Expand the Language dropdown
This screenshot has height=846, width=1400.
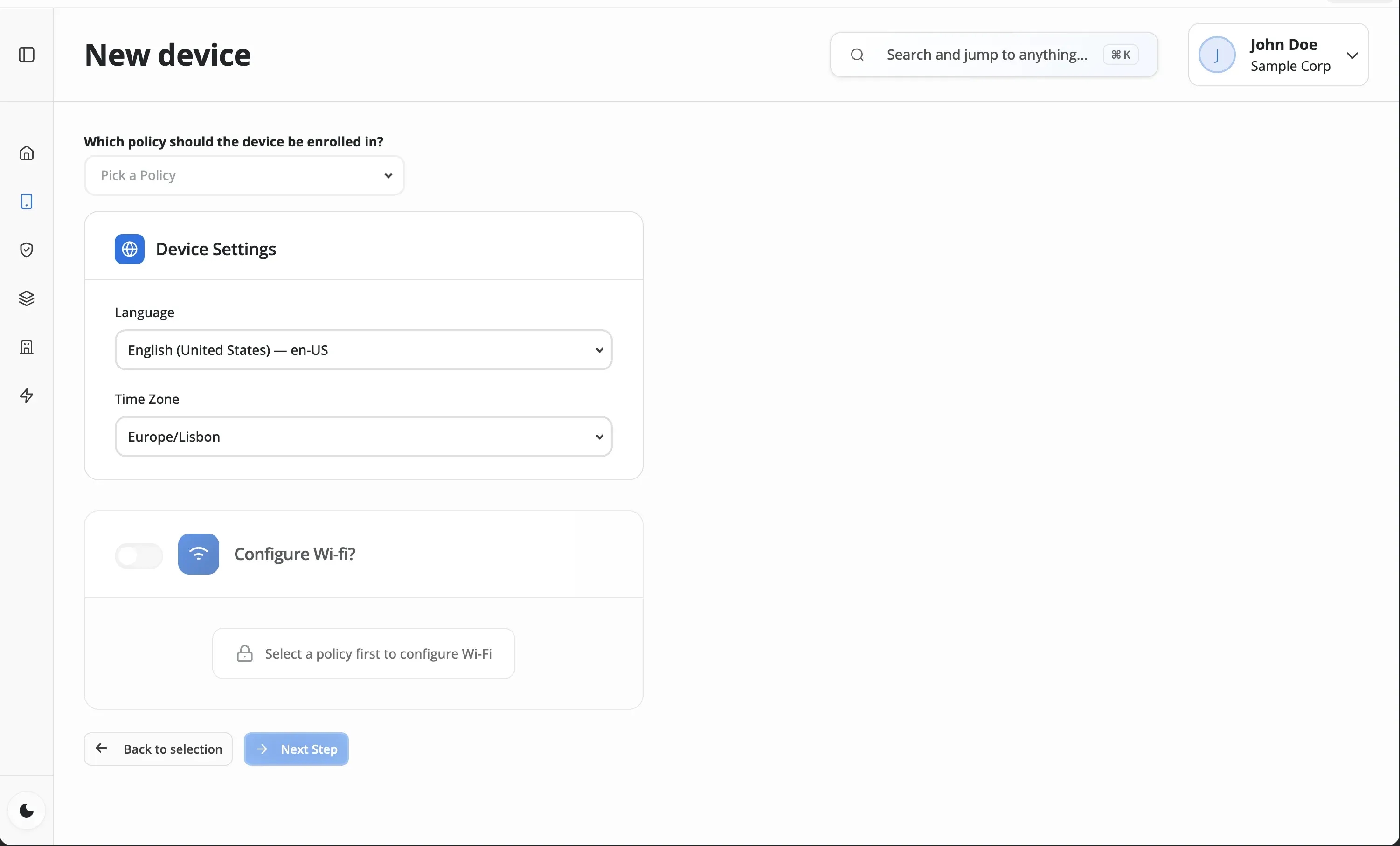363,350
